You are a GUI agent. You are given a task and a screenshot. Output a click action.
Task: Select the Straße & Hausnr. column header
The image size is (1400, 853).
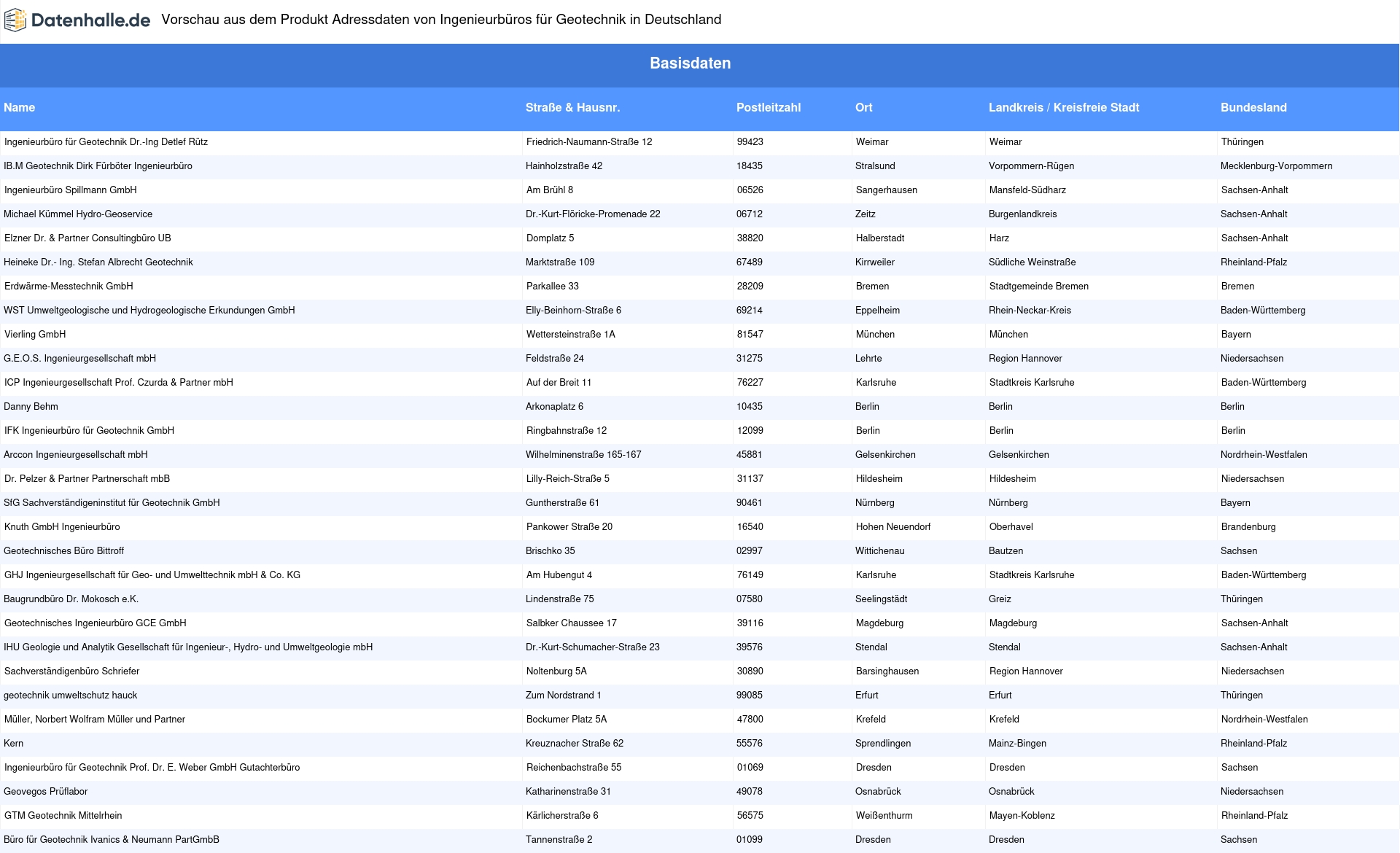tap(572, 107)
